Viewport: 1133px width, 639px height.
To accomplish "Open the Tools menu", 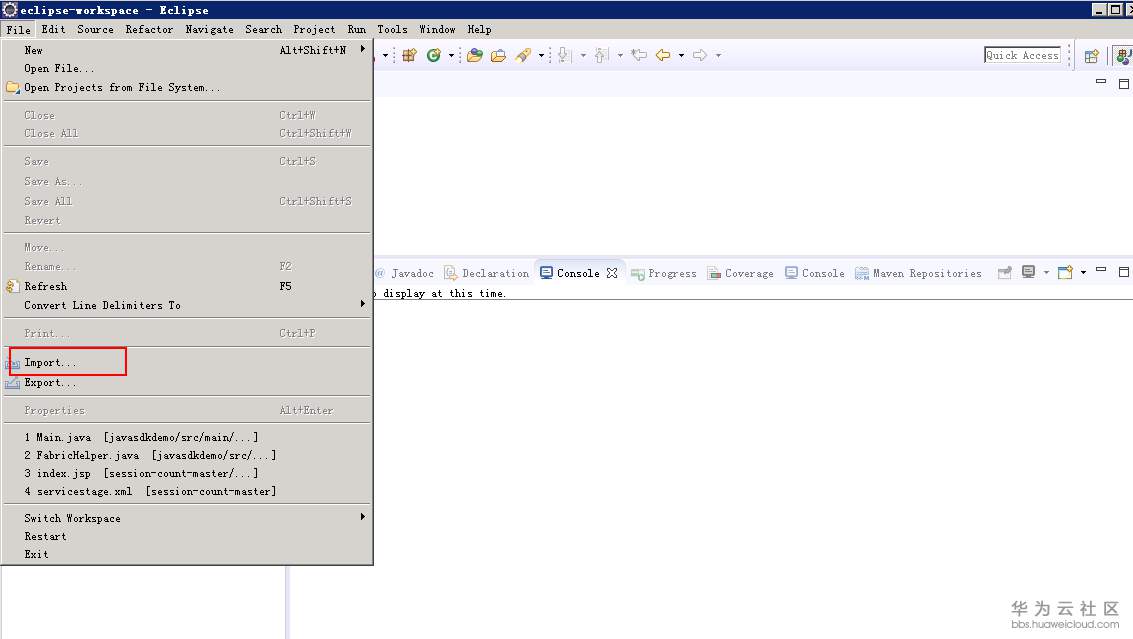I will point(392,30).
